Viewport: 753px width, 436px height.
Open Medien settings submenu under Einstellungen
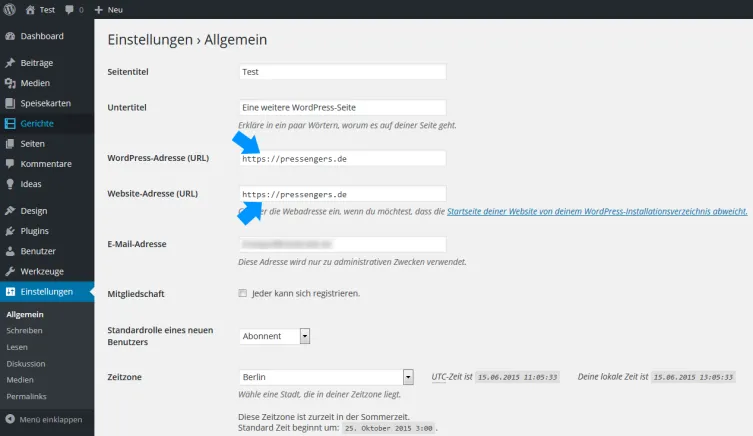tap(20, 380)
